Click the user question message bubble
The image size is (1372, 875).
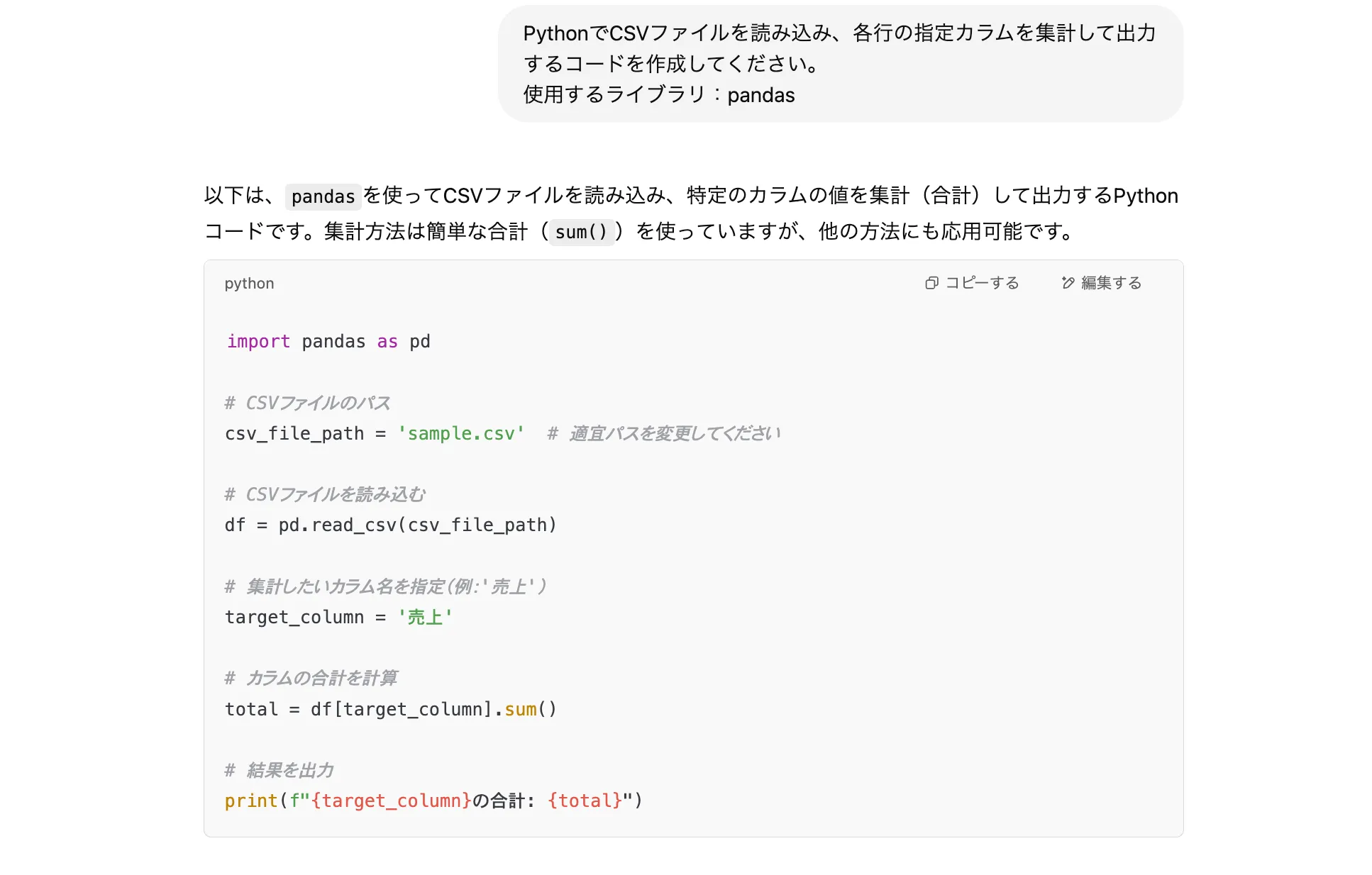pyautogui.click(x=841, y=63)
